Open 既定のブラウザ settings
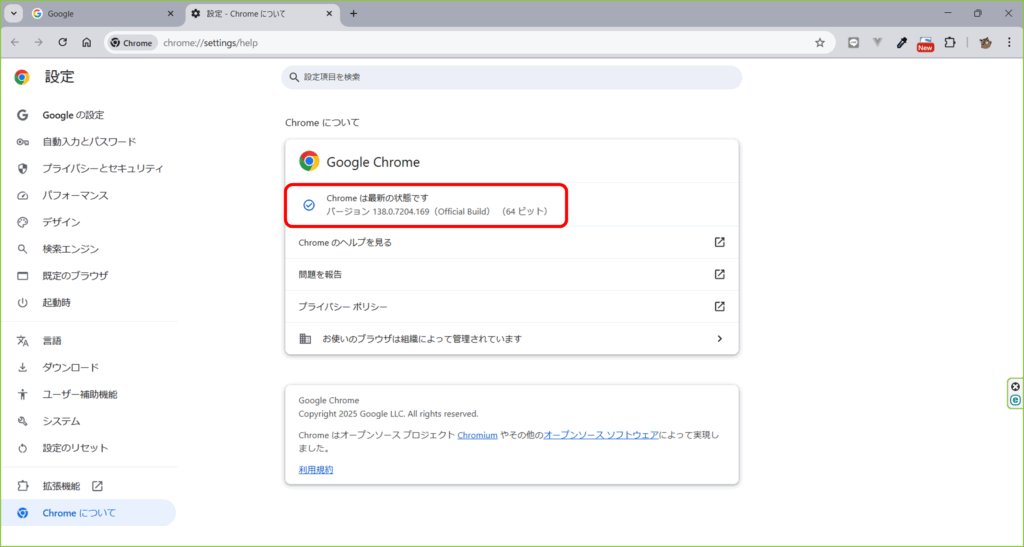Image resolution: width=1024 pixels, height=547 pixels. click(x=89, y=275)
